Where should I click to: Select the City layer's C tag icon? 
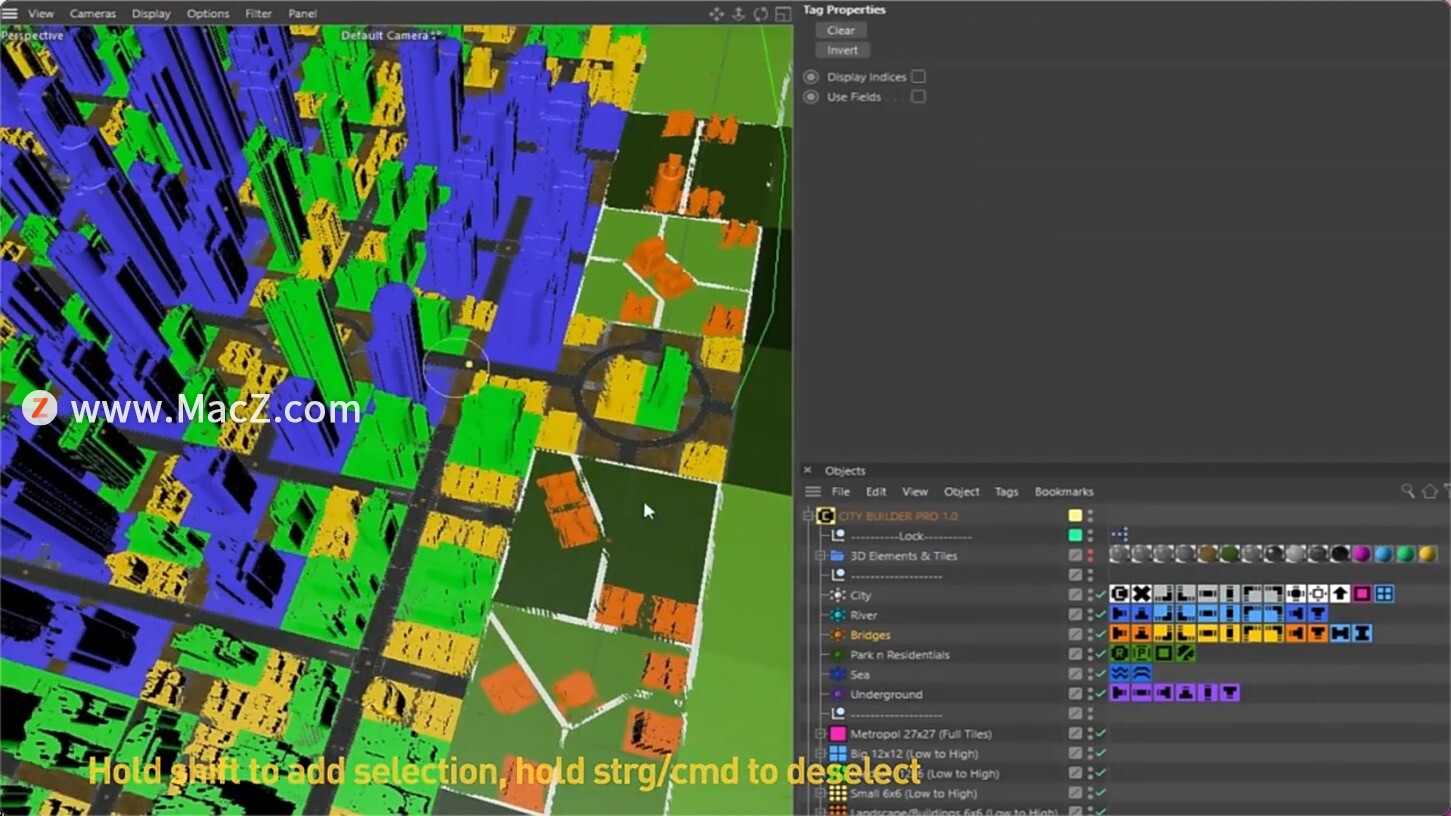pos(1121,593)
